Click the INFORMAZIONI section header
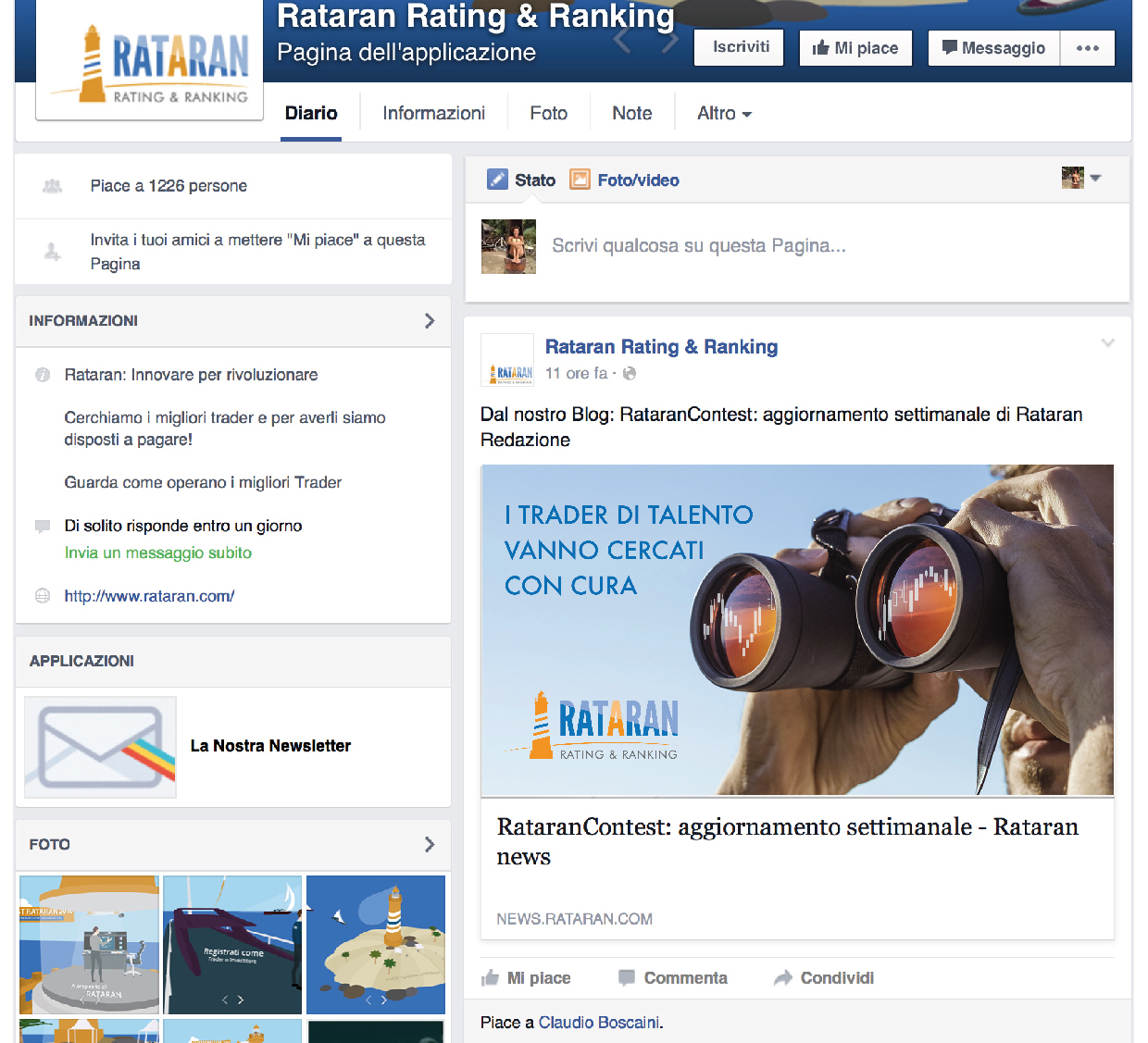The image size is (1148, 1043). pos(83,321)
